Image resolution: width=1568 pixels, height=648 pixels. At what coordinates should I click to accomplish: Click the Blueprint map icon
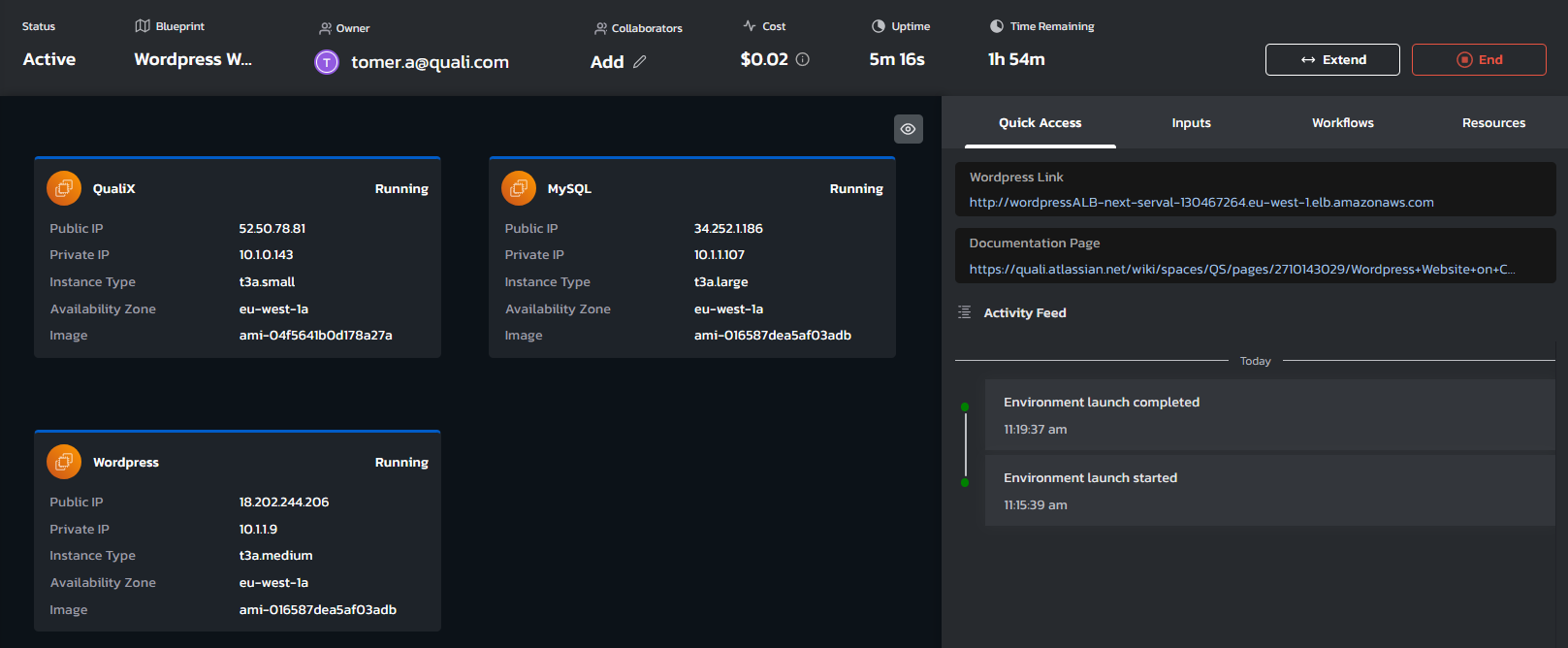coord(143,26)
